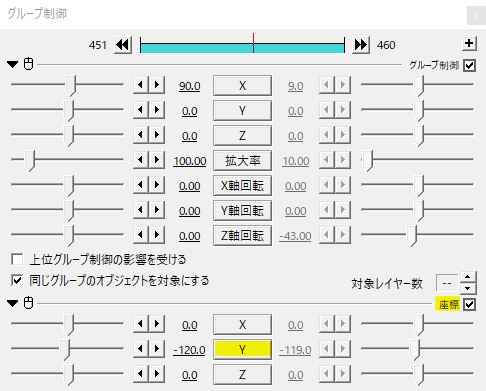
Task: Click the Z軸回転 movement button
Action: coord(242,236)
